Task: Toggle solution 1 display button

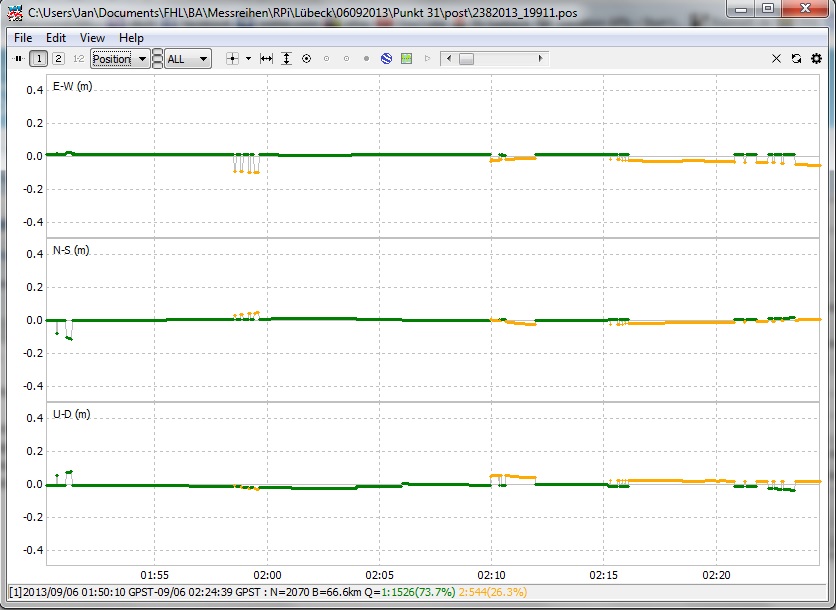Action: click(x=38, y=59)
